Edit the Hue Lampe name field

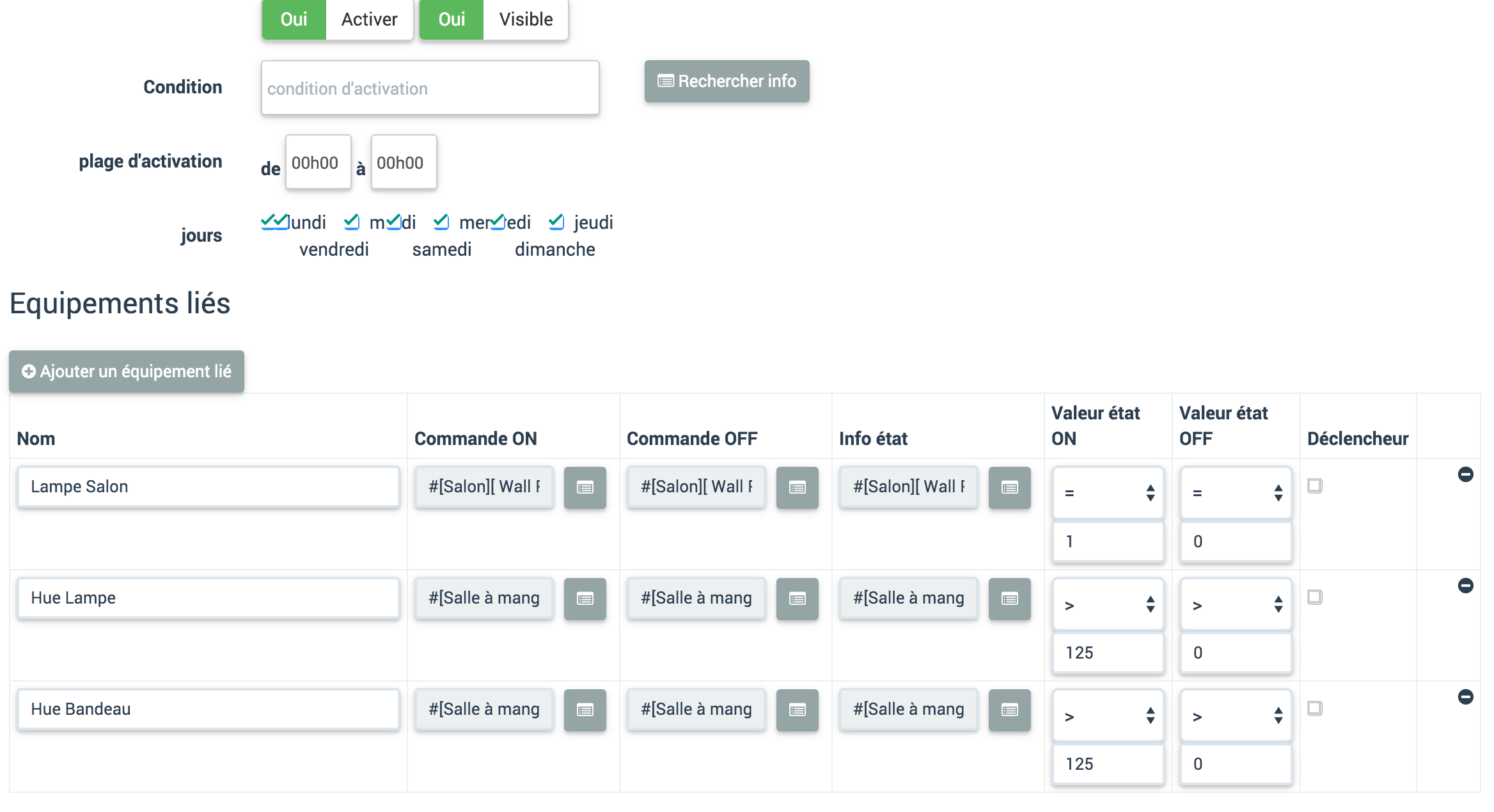click(208, 598)
